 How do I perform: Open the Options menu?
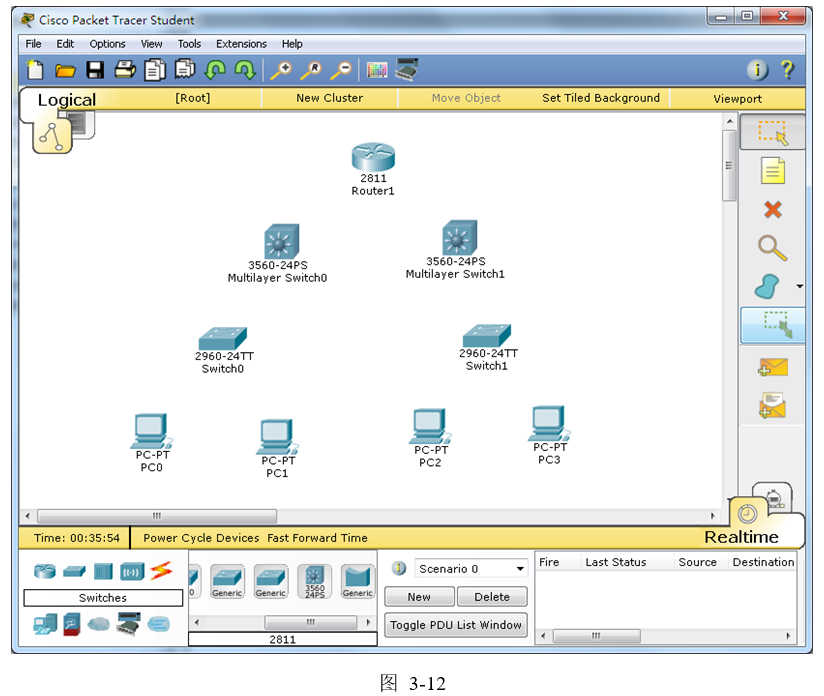pyautogui.click(x=107, y=44)
